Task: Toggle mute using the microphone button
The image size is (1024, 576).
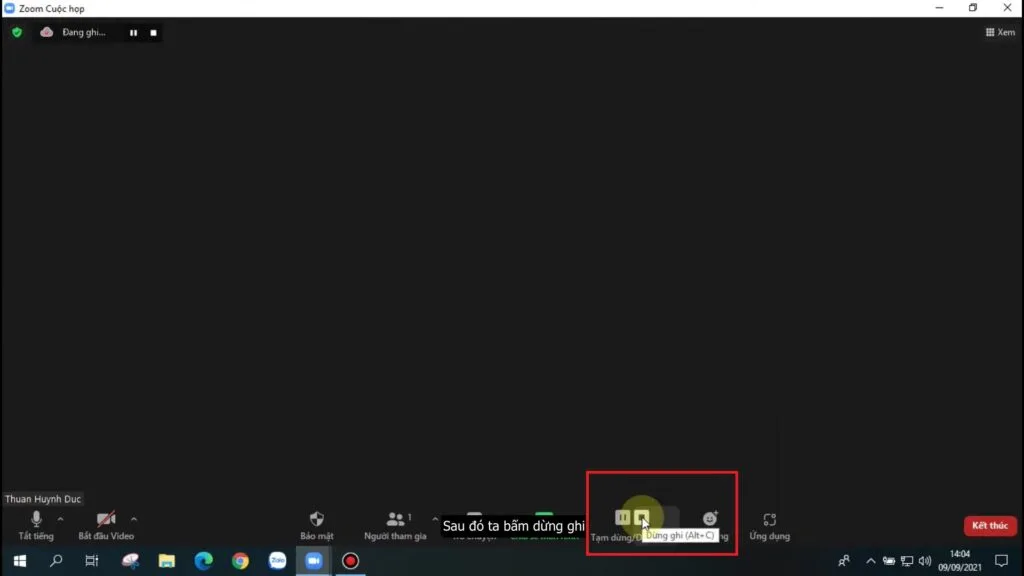Action: click(x=35, y=518)
